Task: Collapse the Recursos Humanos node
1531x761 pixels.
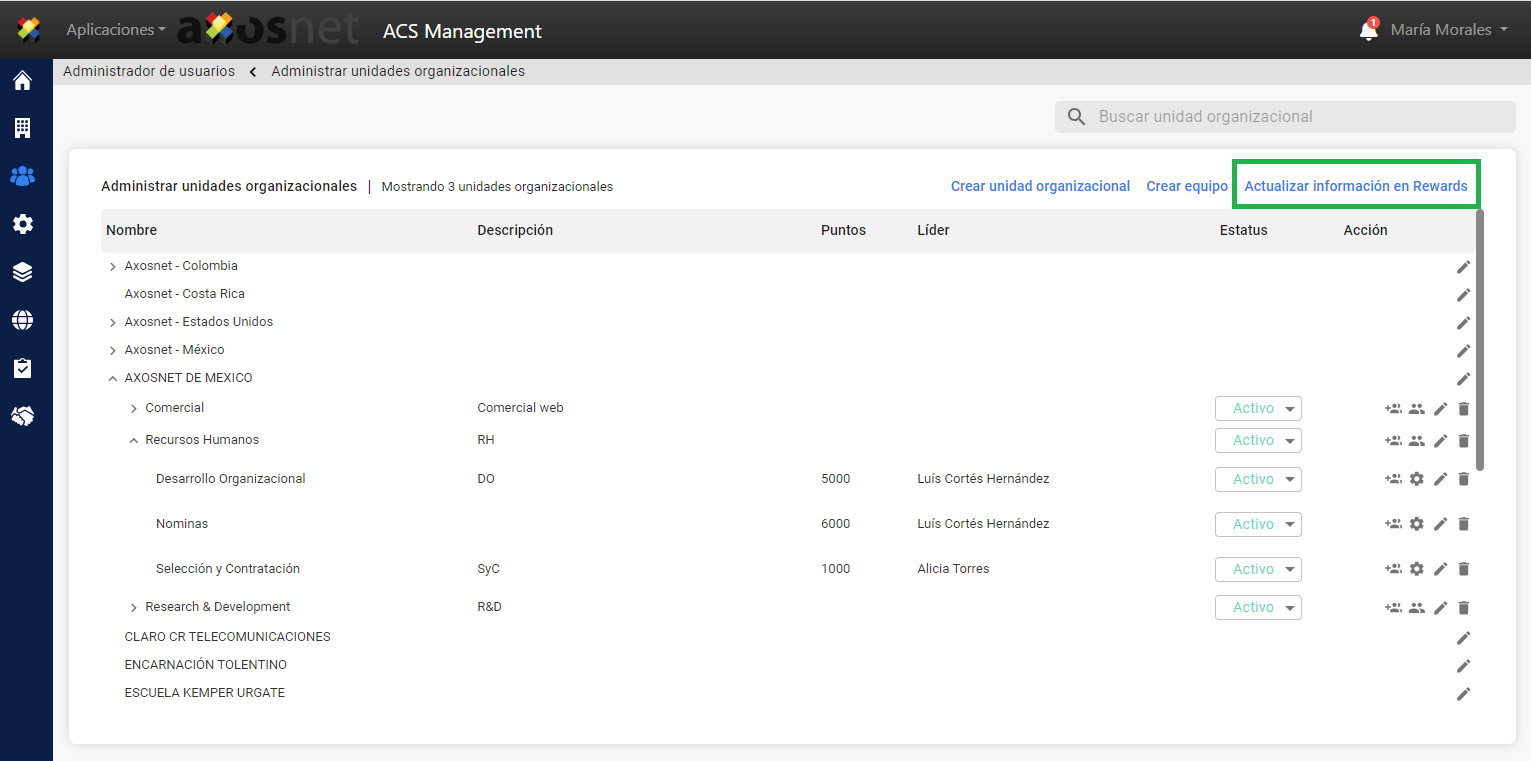Action: tap(133, 441)
